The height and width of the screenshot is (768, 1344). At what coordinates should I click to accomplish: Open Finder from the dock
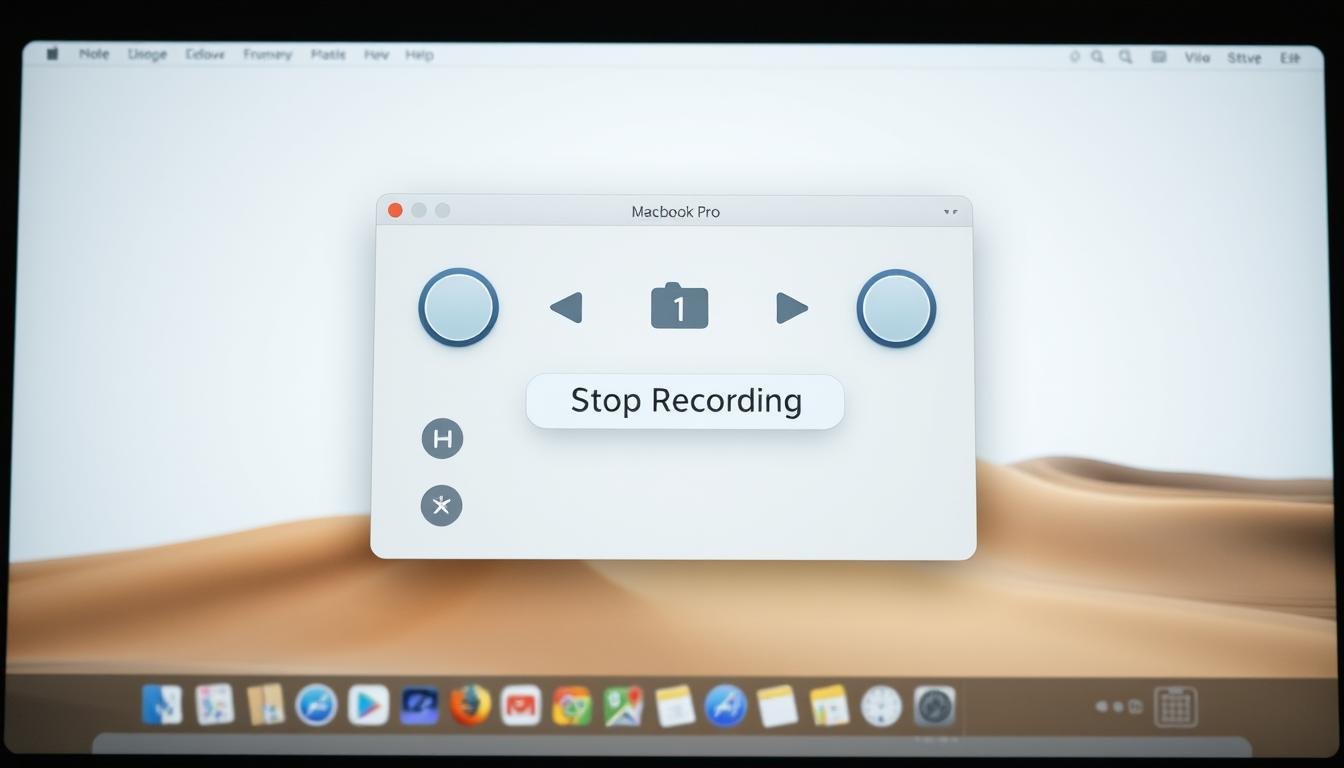coord(162,705)
